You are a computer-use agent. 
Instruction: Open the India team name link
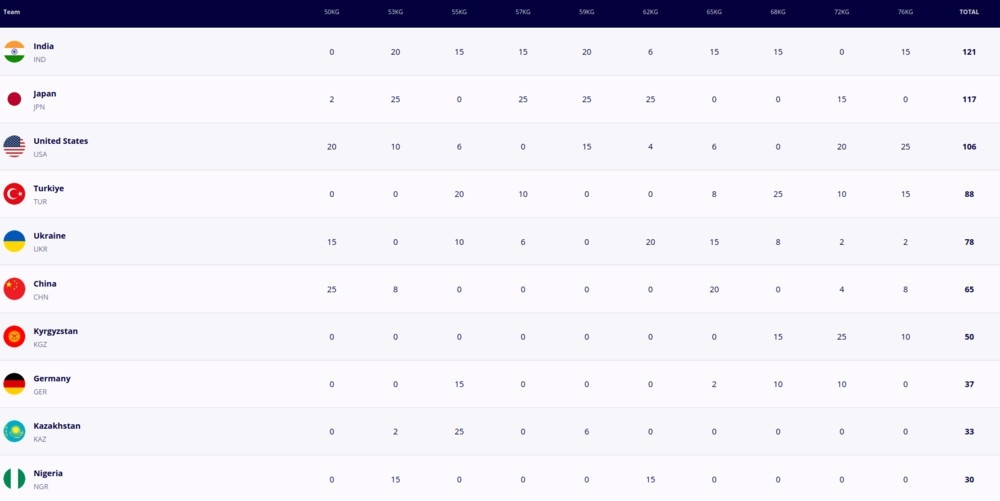[x=44, y=46]
